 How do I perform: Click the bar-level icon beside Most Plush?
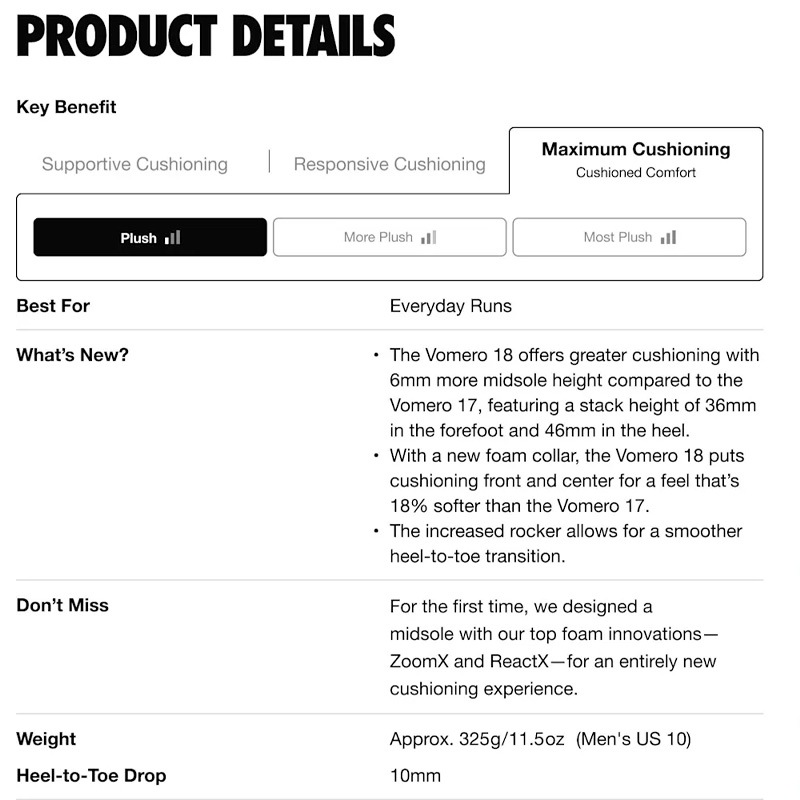coord(669,237)
